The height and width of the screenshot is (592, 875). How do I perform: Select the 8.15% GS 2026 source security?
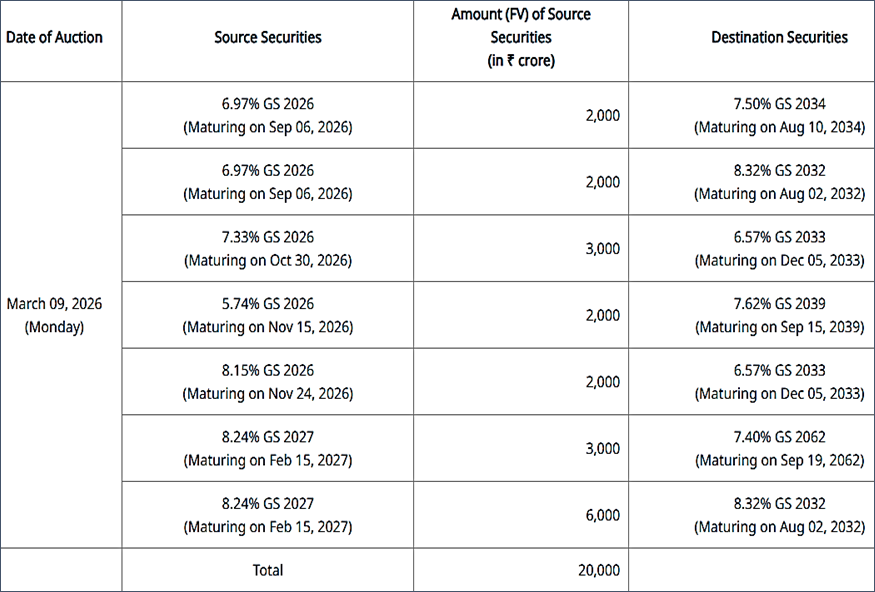pos(268,371)
